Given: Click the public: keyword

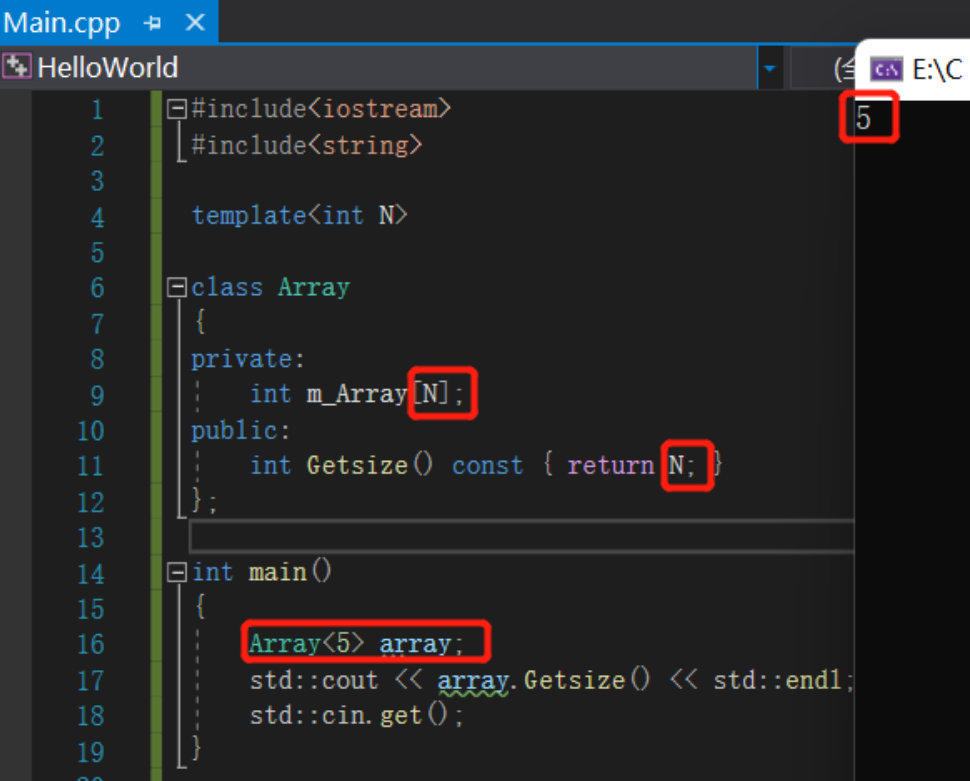Looking at the screenshot, I should point(240,431).
